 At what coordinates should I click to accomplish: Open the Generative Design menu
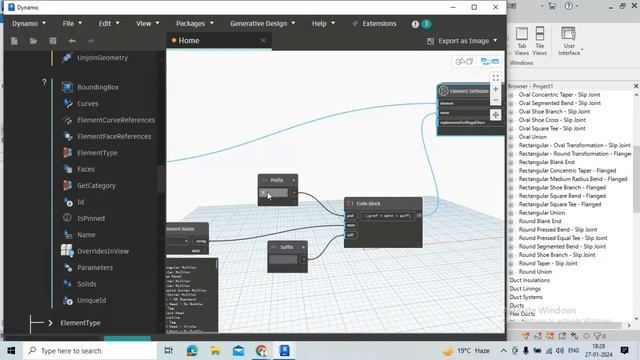pos(262,24)
